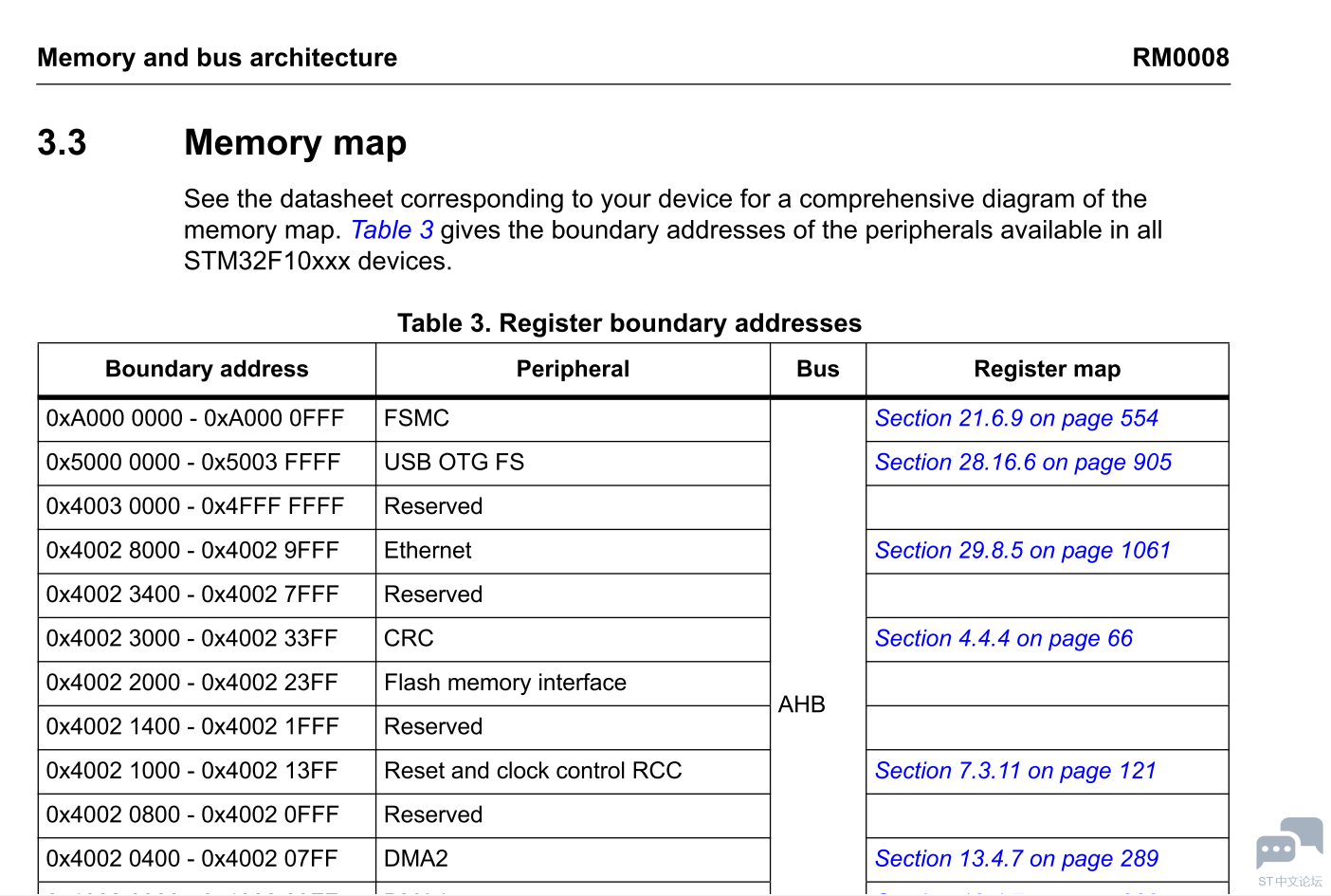Image resolution: width=1331 pixels, height=896 pixels.
Task: Click address 0x4002 3400 - 0x4002 7FFF
Action: [192, 594]
